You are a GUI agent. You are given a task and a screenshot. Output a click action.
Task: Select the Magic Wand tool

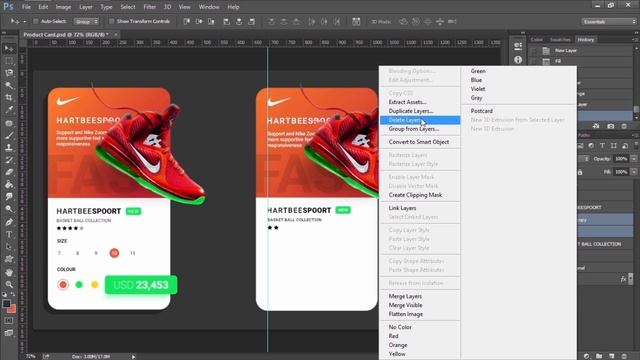pyautogui.click(x=9, y=85)
